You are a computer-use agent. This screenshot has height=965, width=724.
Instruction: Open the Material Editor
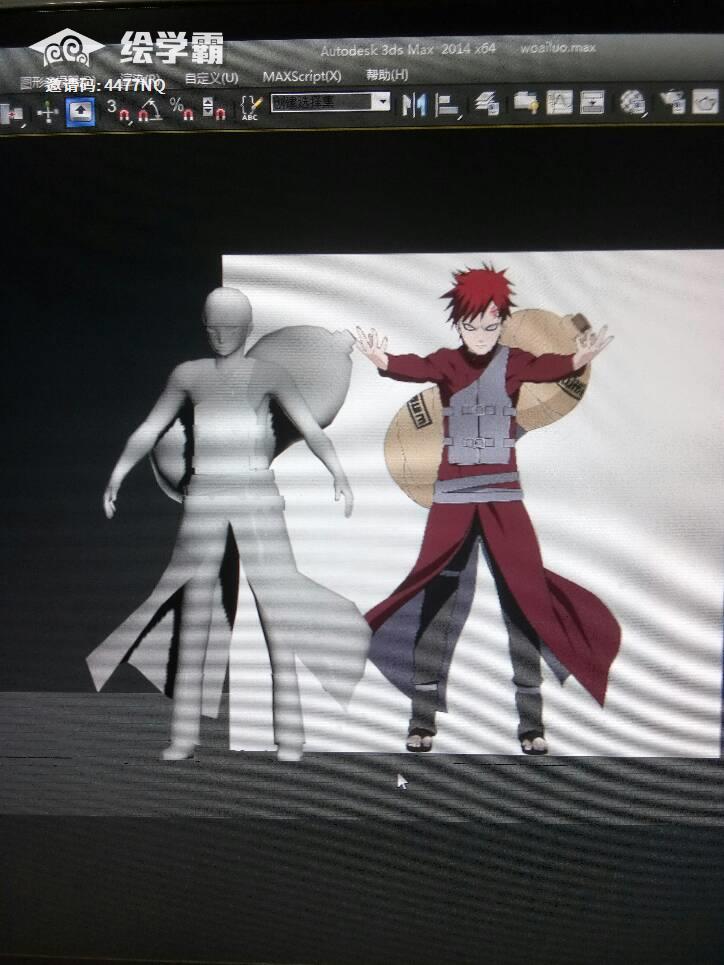[632, 102]
